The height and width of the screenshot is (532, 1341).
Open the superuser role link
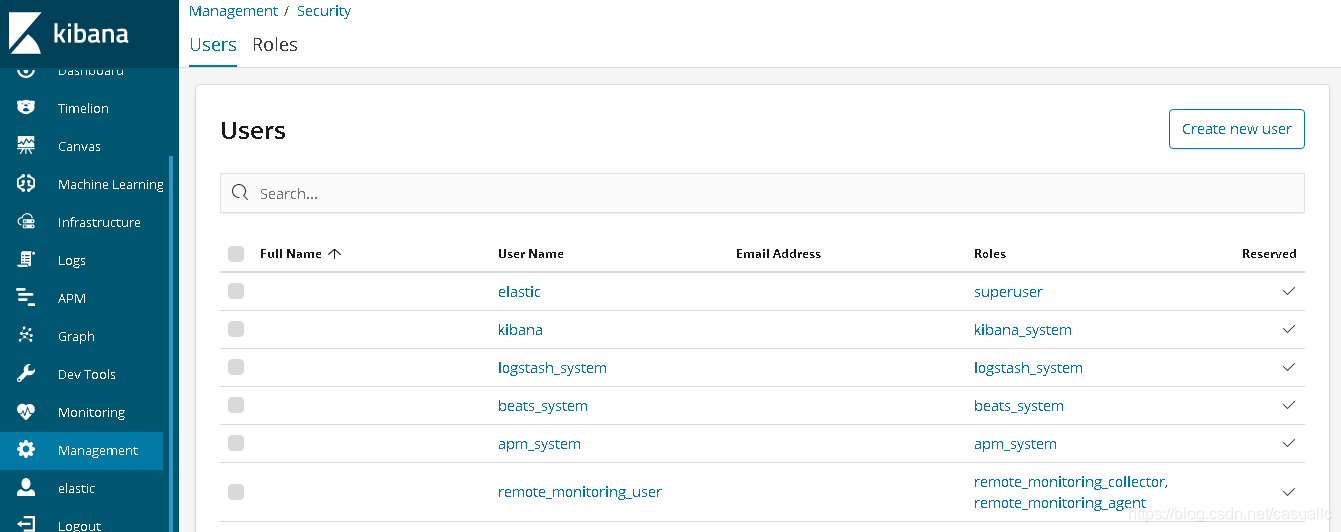click(1008, 292)
